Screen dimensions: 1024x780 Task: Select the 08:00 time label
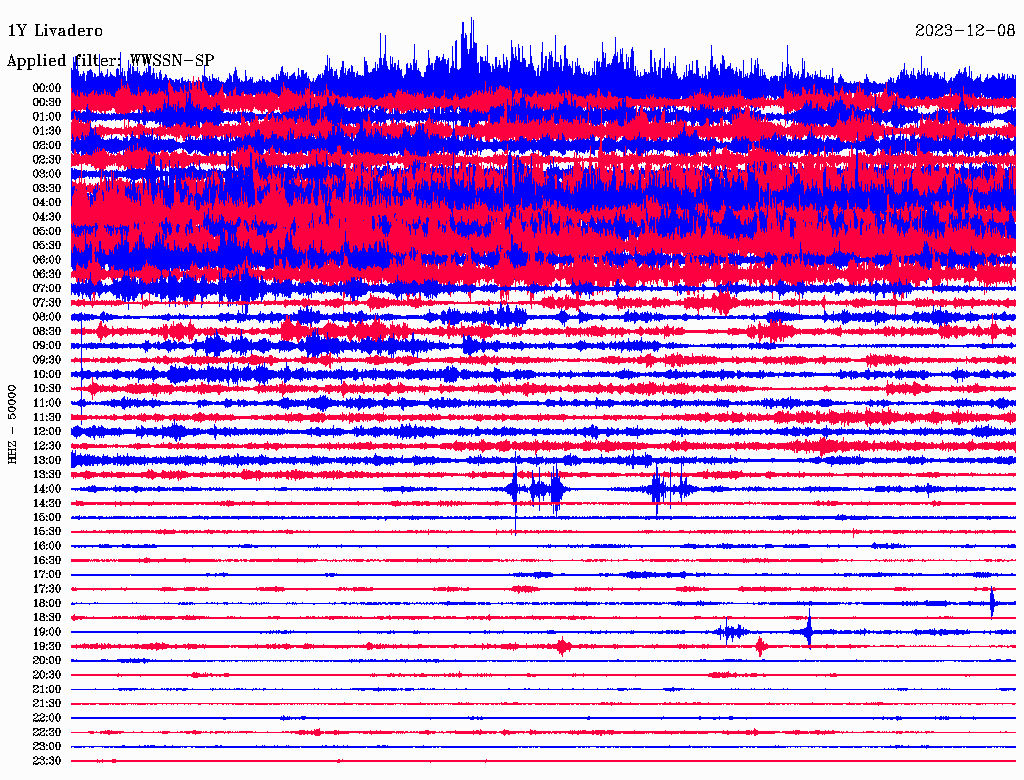[46, 317]
